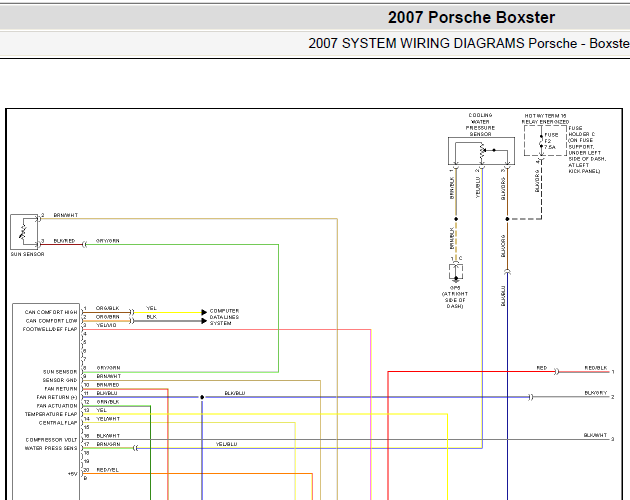Select 'TEMPERATURE FLAP' pin label
Viewport: 630px width, 500px height.
pyautogui.click(x=51, y=414)
